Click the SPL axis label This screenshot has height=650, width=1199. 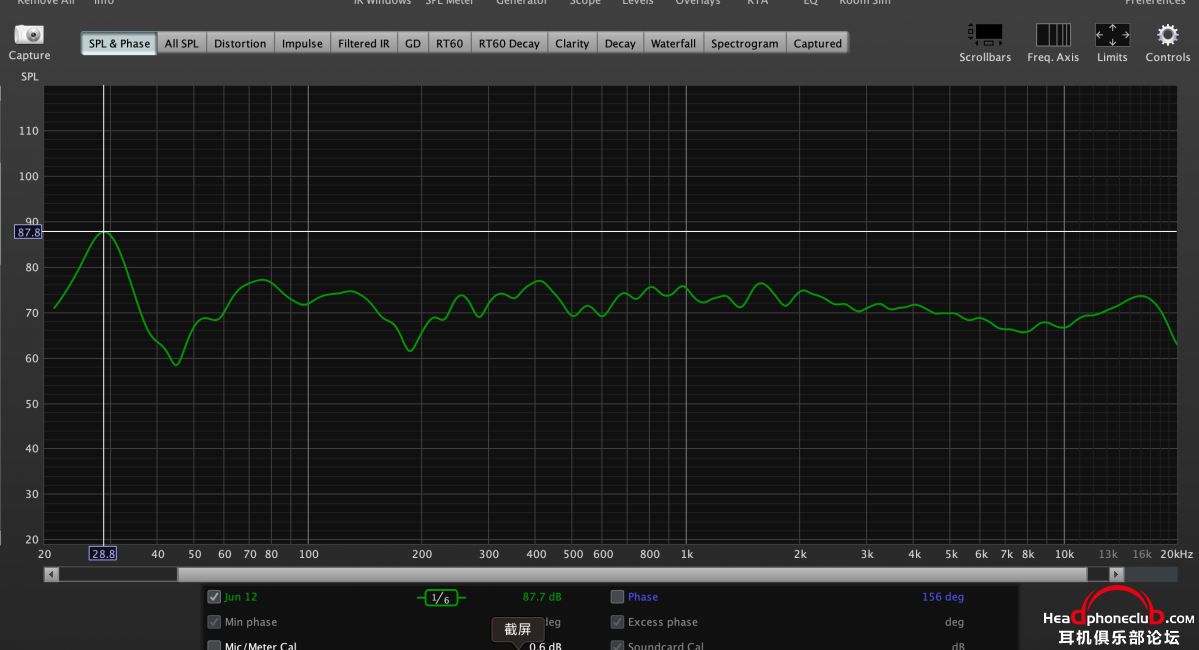pyautogui.click(x=29, y=76)
